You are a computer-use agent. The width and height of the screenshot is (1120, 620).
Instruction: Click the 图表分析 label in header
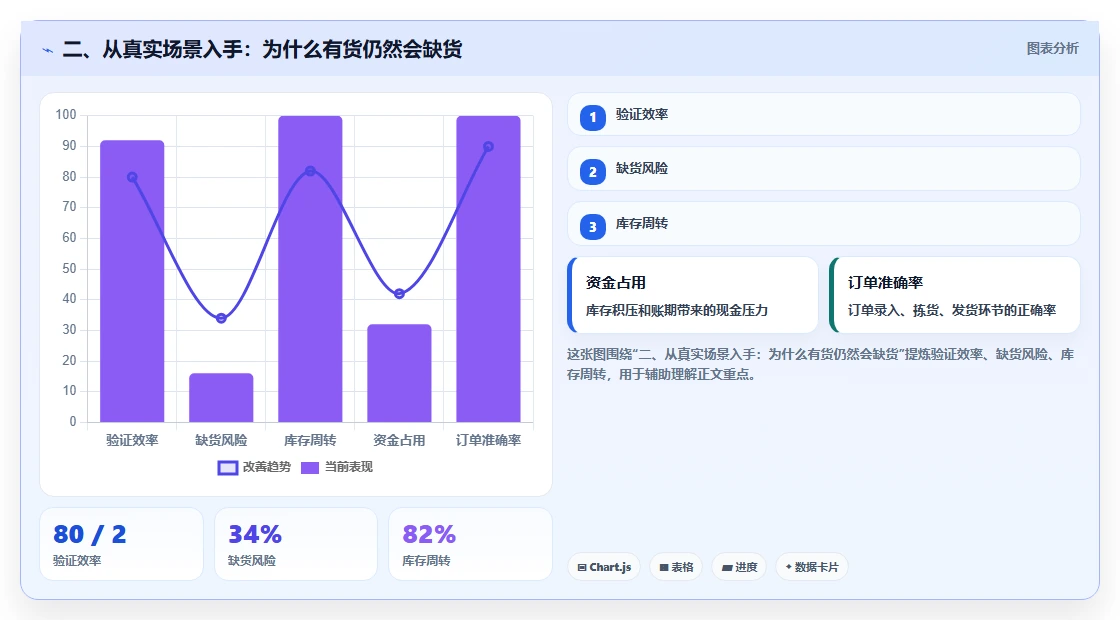(1052, 49)
